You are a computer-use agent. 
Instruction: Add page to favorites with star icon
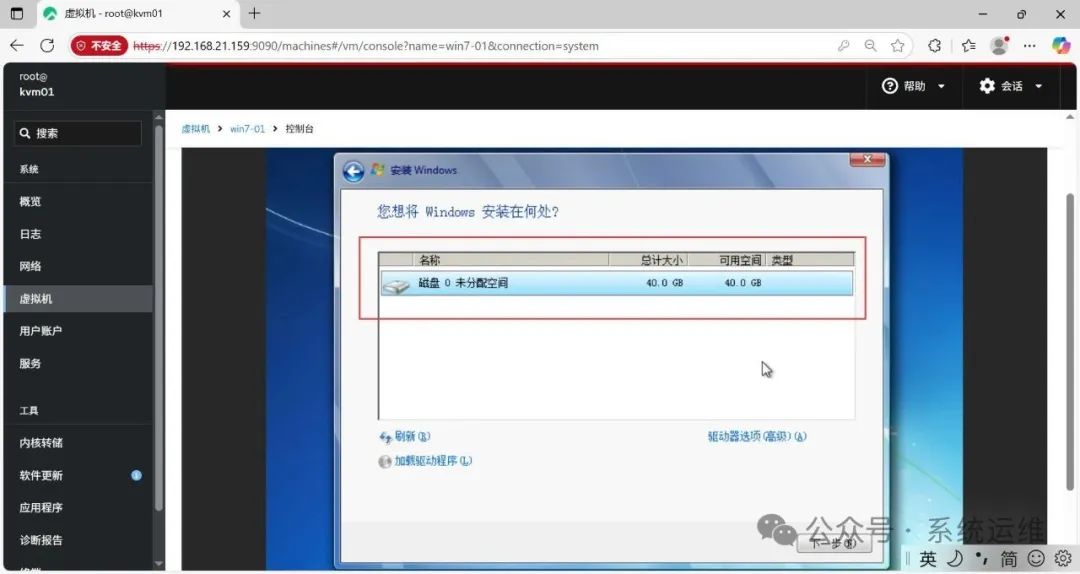click(897, 45)
